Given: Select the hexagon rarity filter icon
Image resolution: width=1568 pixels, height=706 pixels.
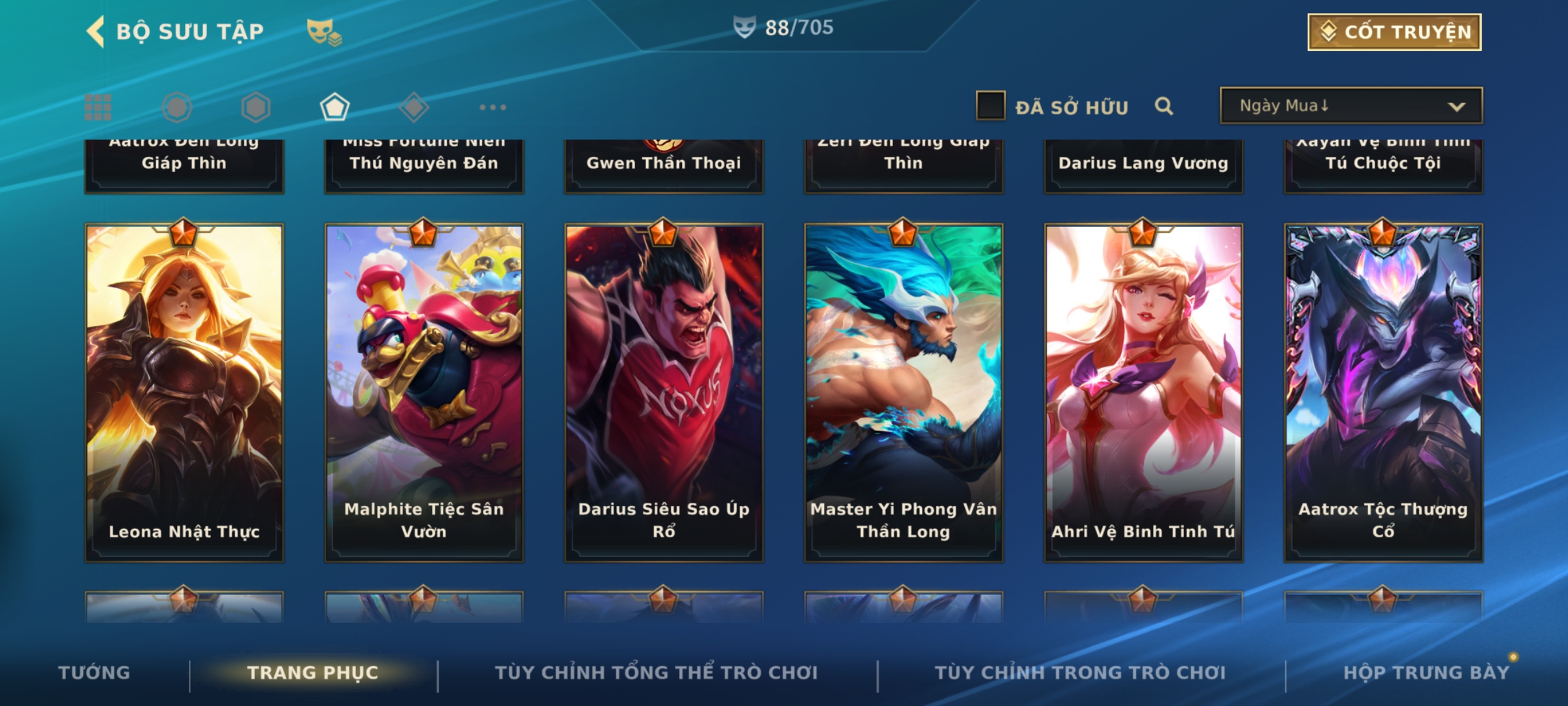Looking at the screenshot, I should [255, 107].
